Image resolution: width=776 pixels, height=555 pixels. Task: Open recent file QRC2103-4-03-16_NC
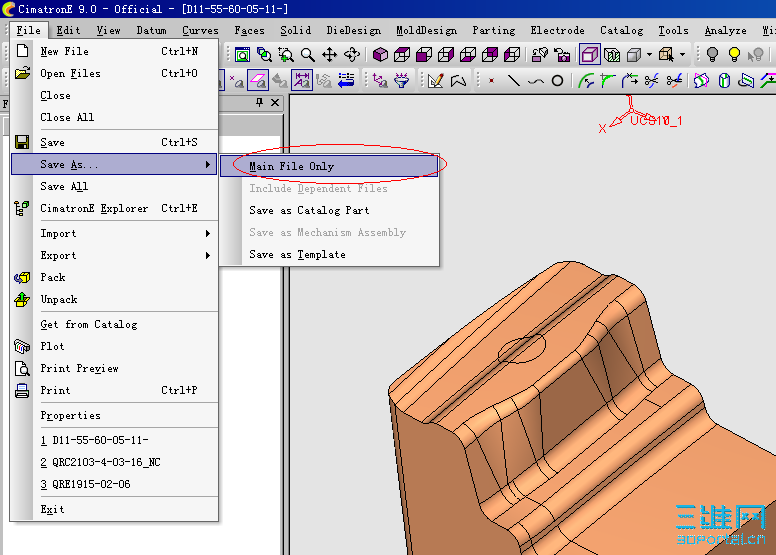[114, 462]
